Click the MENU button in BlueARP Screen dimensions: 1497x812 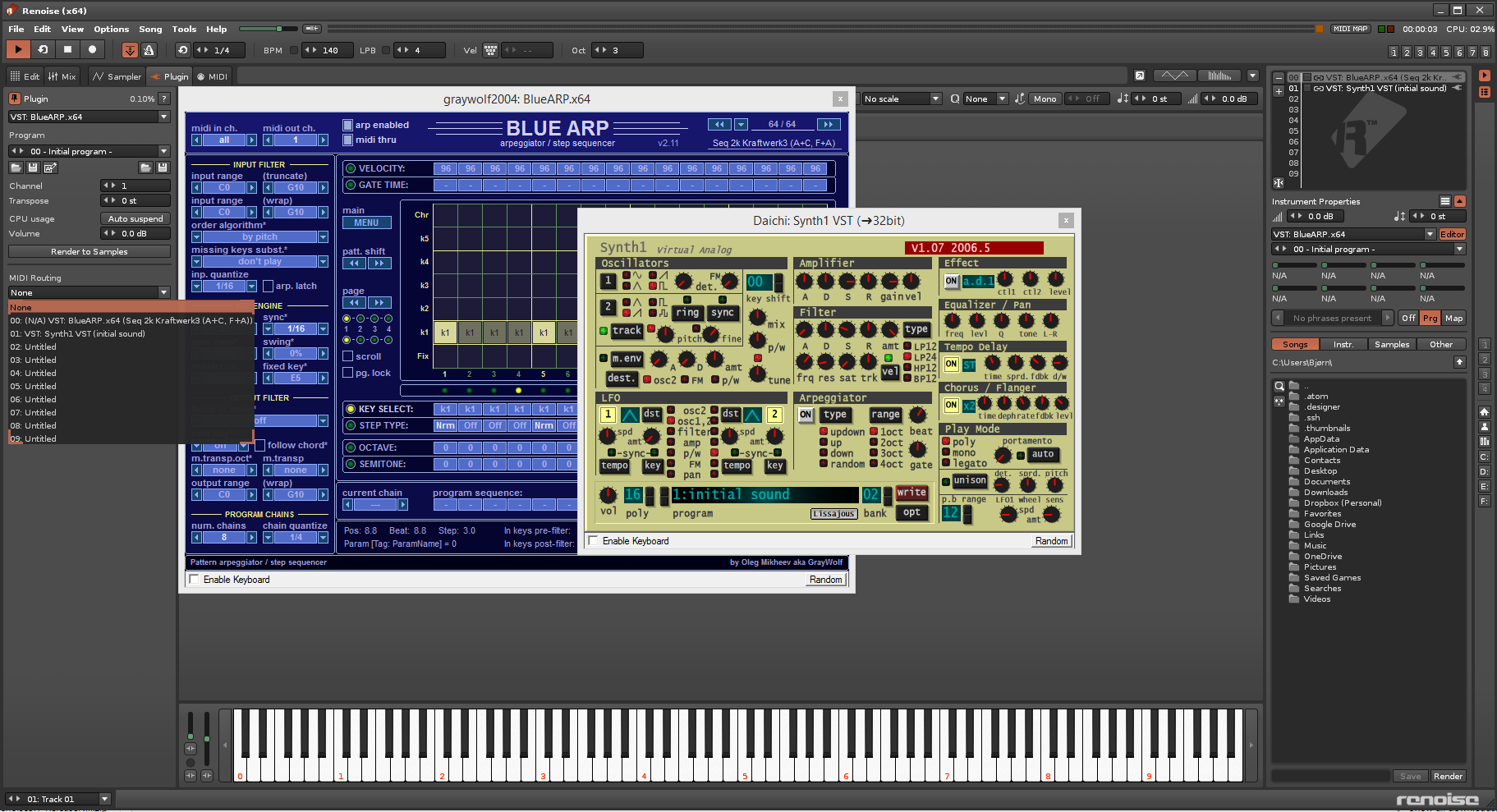(366, 222)
